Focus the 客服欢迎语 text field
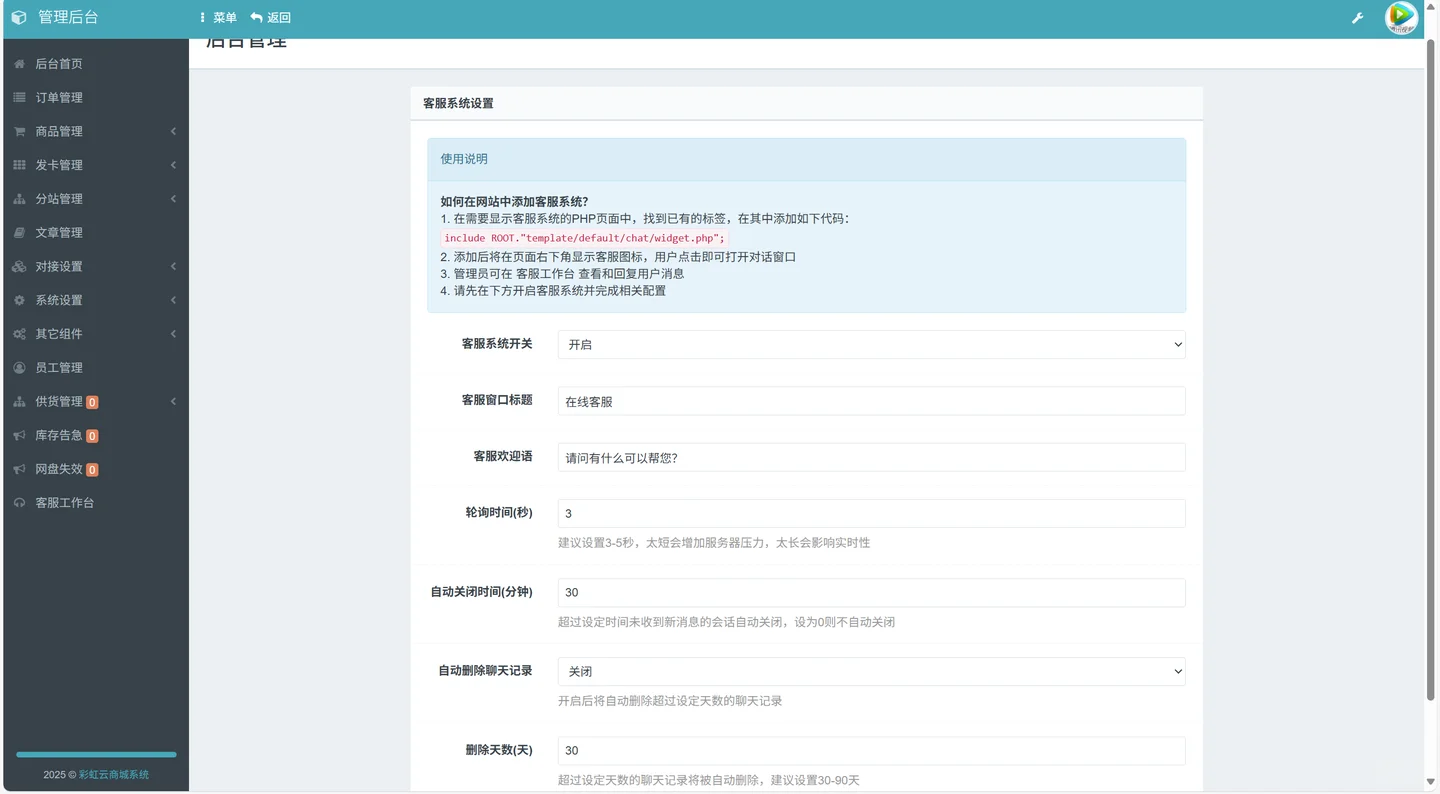 [870, 458]
